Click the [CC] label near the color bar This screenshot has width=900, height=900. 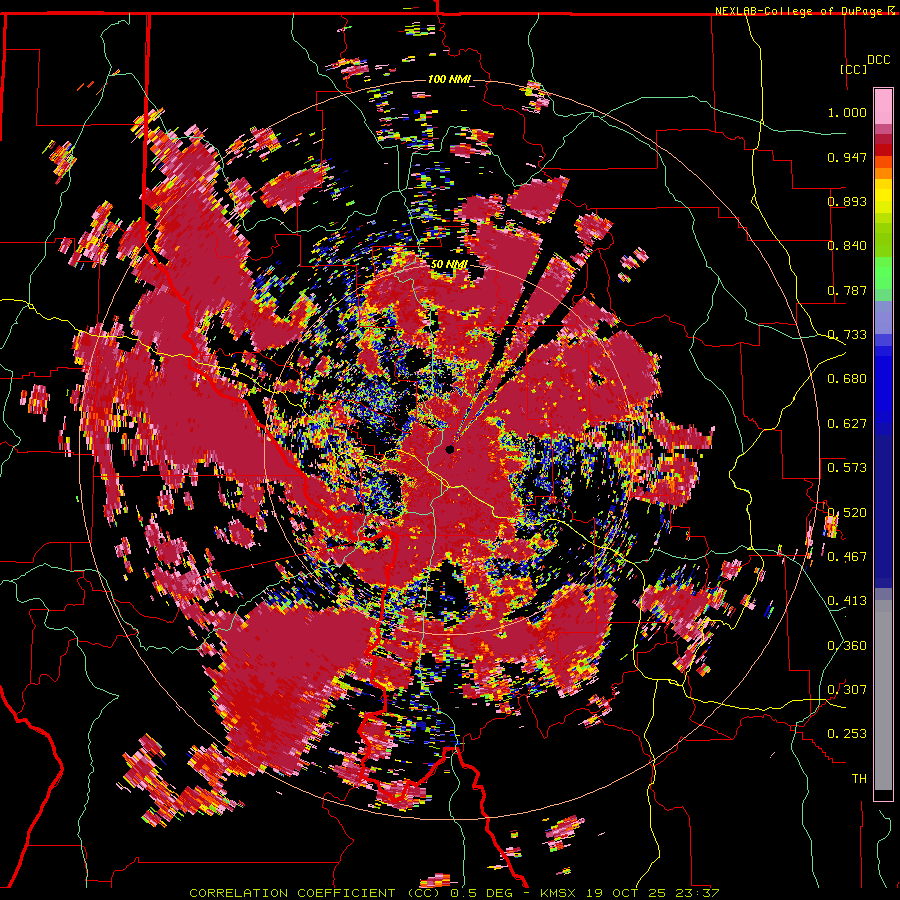854,69
